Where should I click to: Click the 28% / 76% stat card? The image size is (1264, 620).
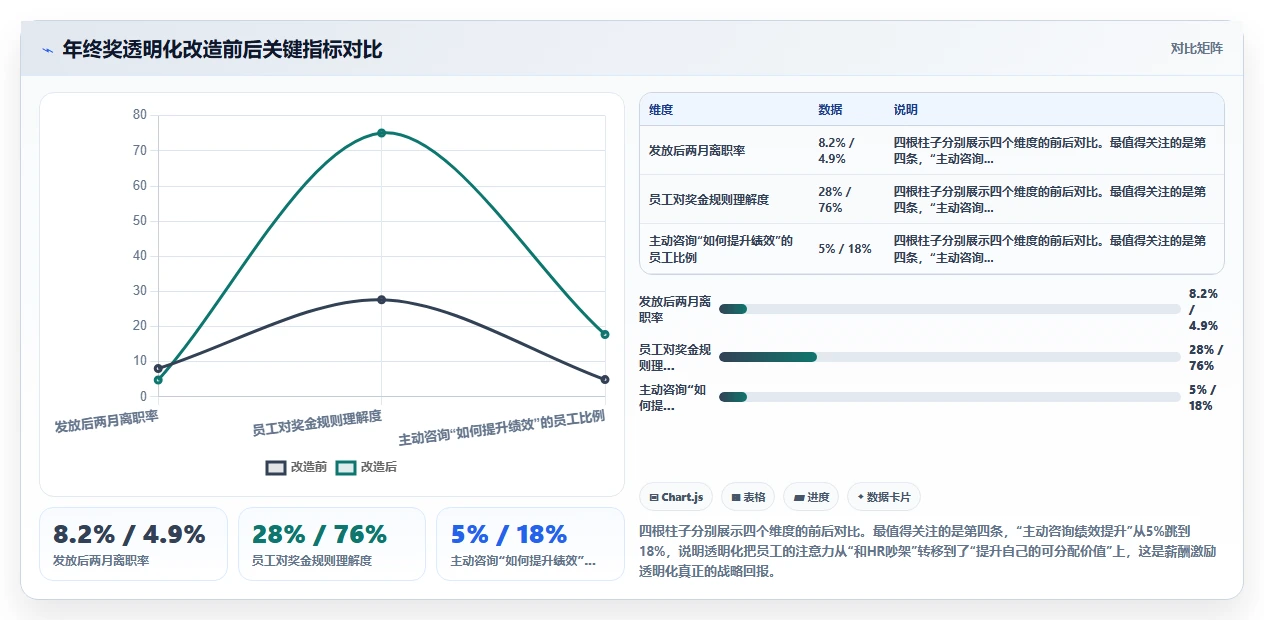coord(332,544)
